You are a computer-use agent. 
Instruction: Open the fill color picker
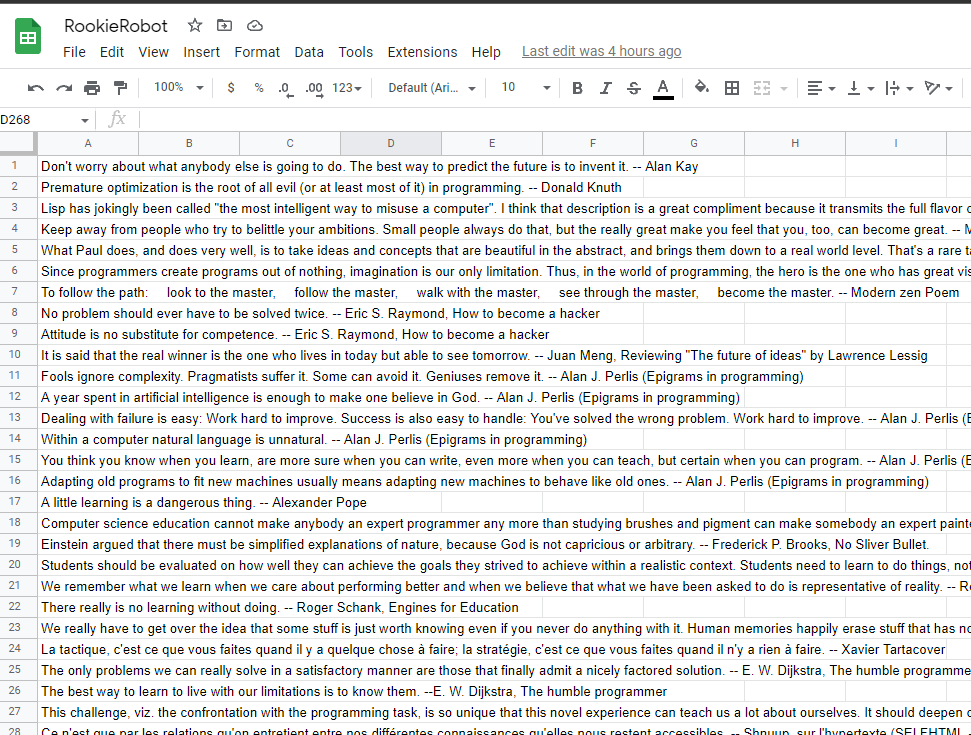click(702, 87)
